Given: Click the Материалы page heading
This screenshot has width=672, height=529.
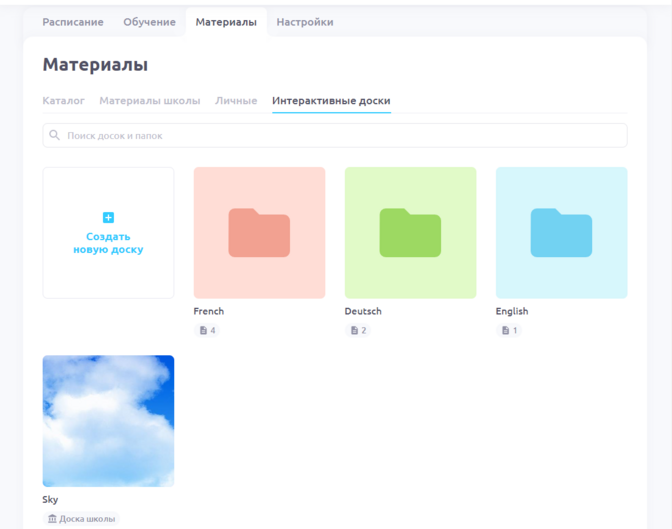Looking at the screenshot, I should coord(95,65).
